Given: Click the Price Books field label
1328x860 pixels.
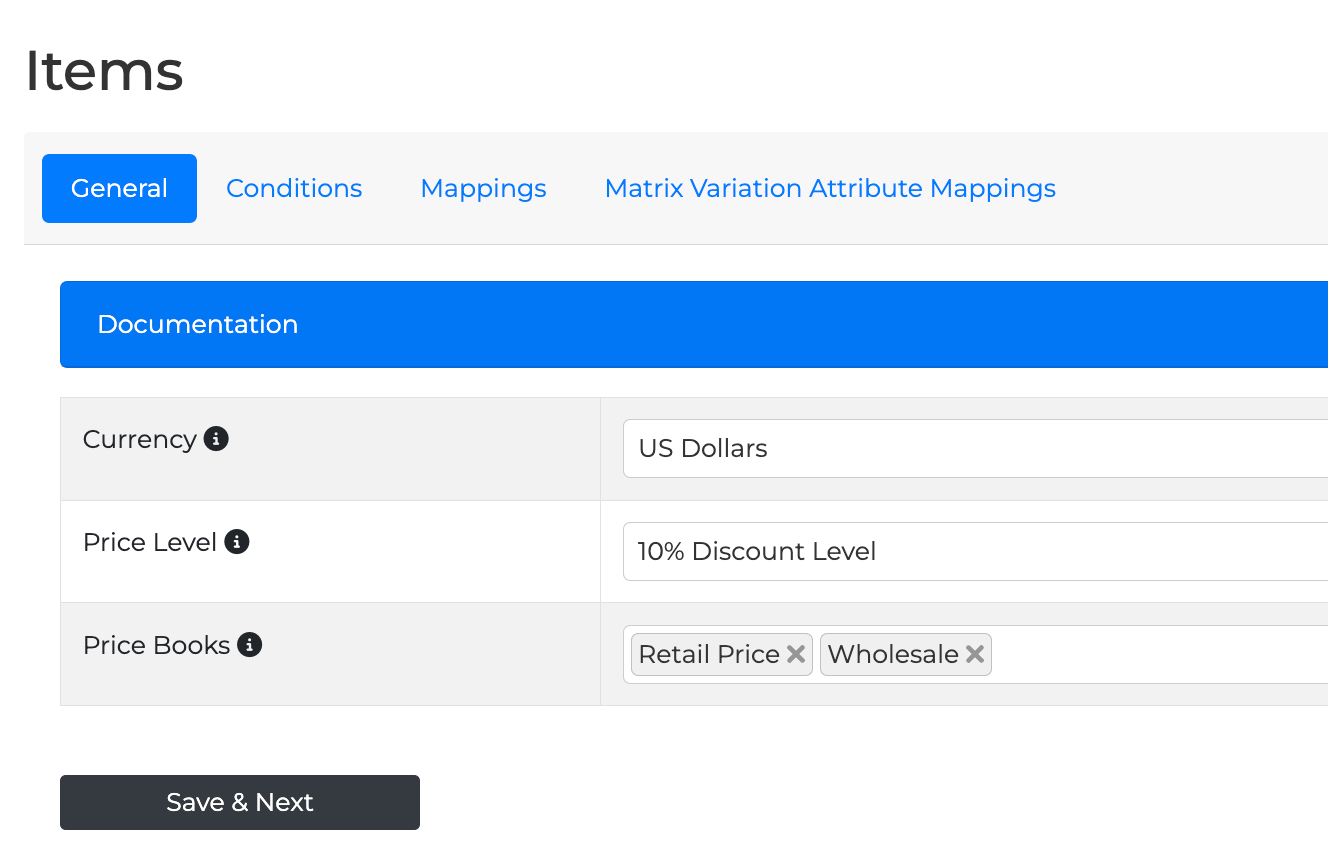Looking at the screenshot, I should 157,645.
